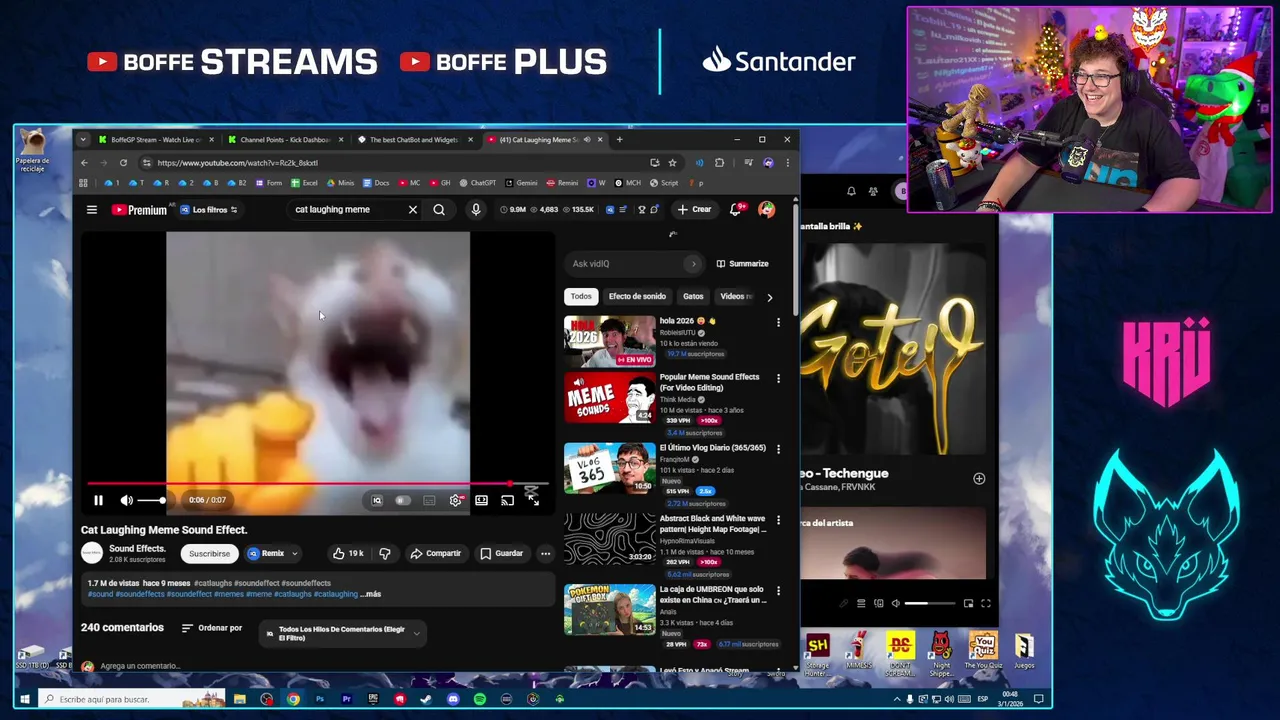Click the search magnifier button
The image size is (1280, 720).
pos(439,210)
